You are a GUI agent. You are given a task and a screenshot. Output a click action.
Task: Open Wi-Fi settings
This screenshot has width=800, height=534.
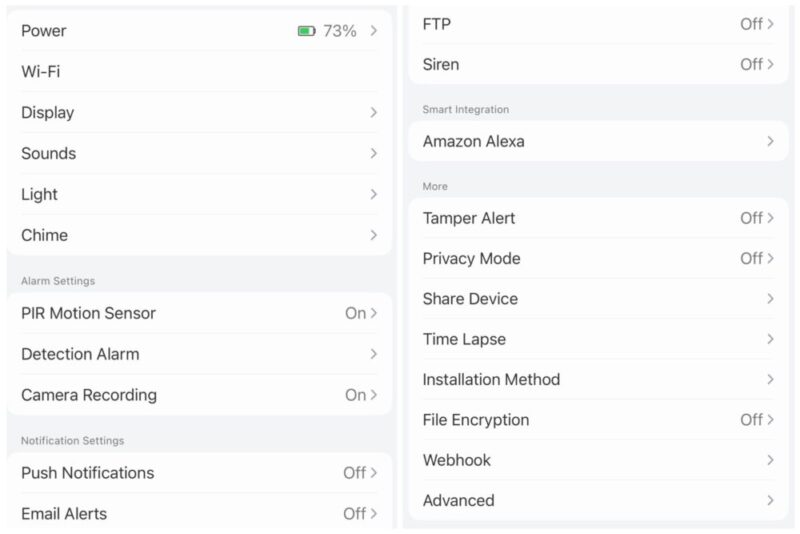pyautogui.click(x=199, y=71)
